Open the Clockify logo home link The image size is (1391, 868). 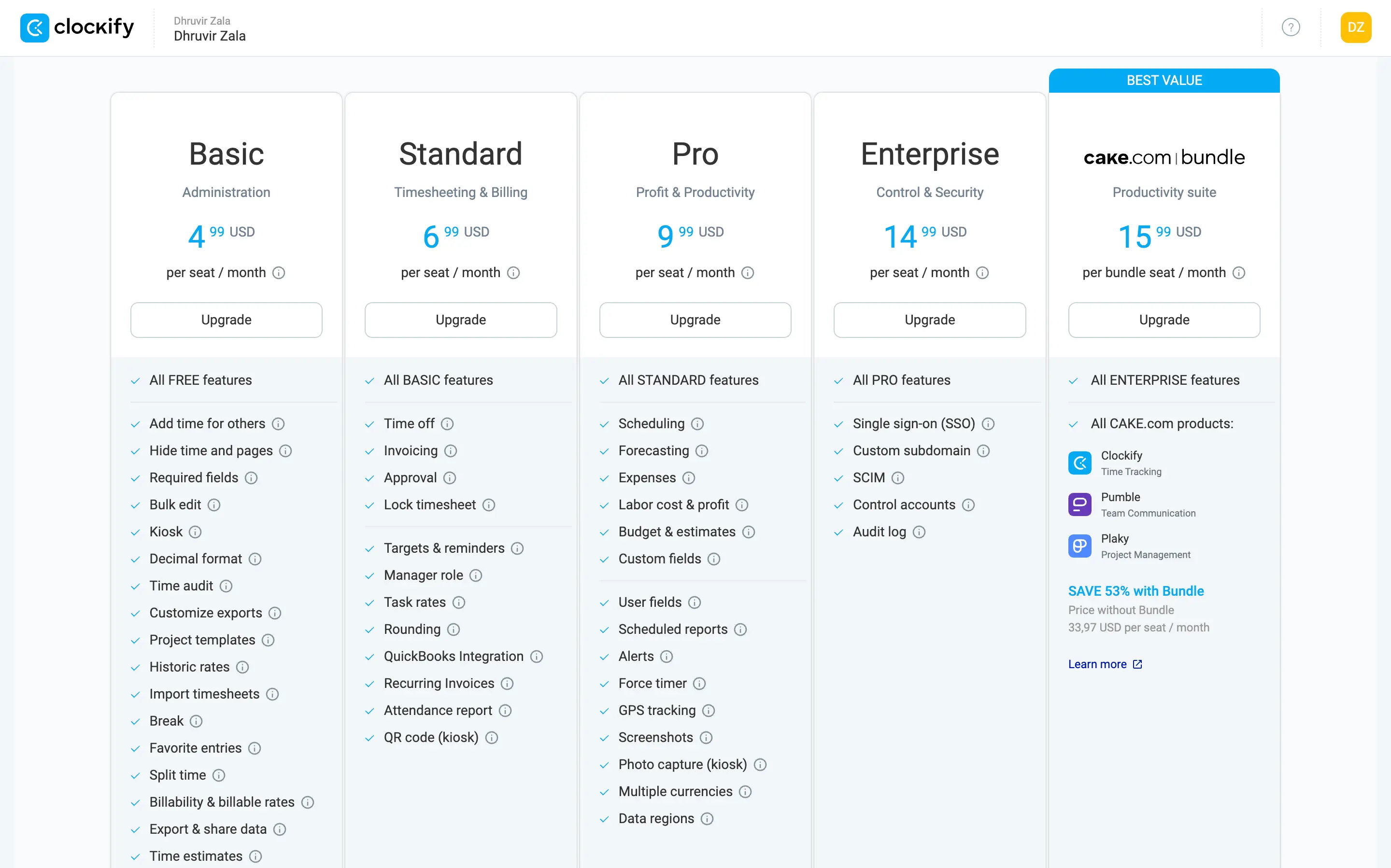[77, 28]
